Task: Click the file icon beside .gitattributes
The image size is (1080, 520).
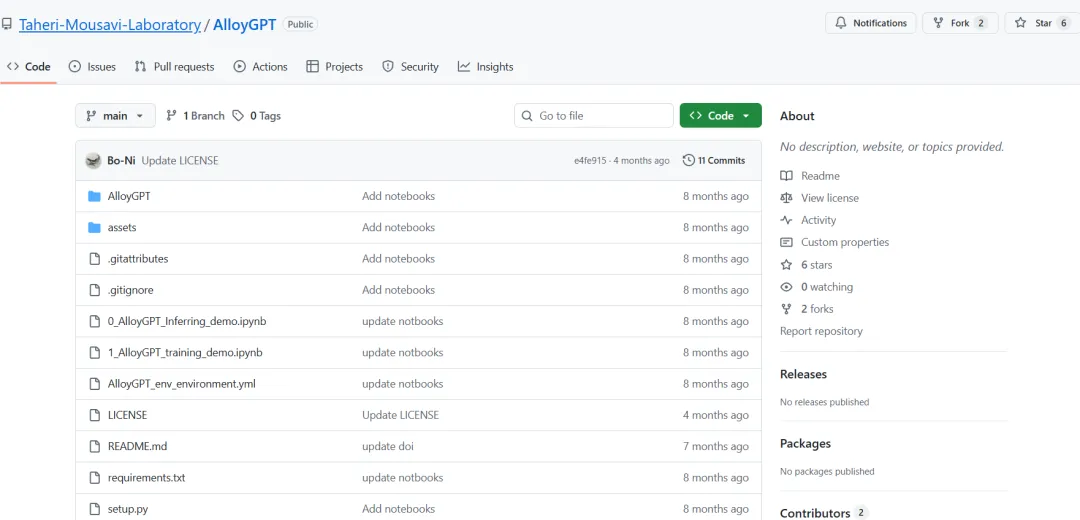Action: pyautogui.click(x=94, y=259)
